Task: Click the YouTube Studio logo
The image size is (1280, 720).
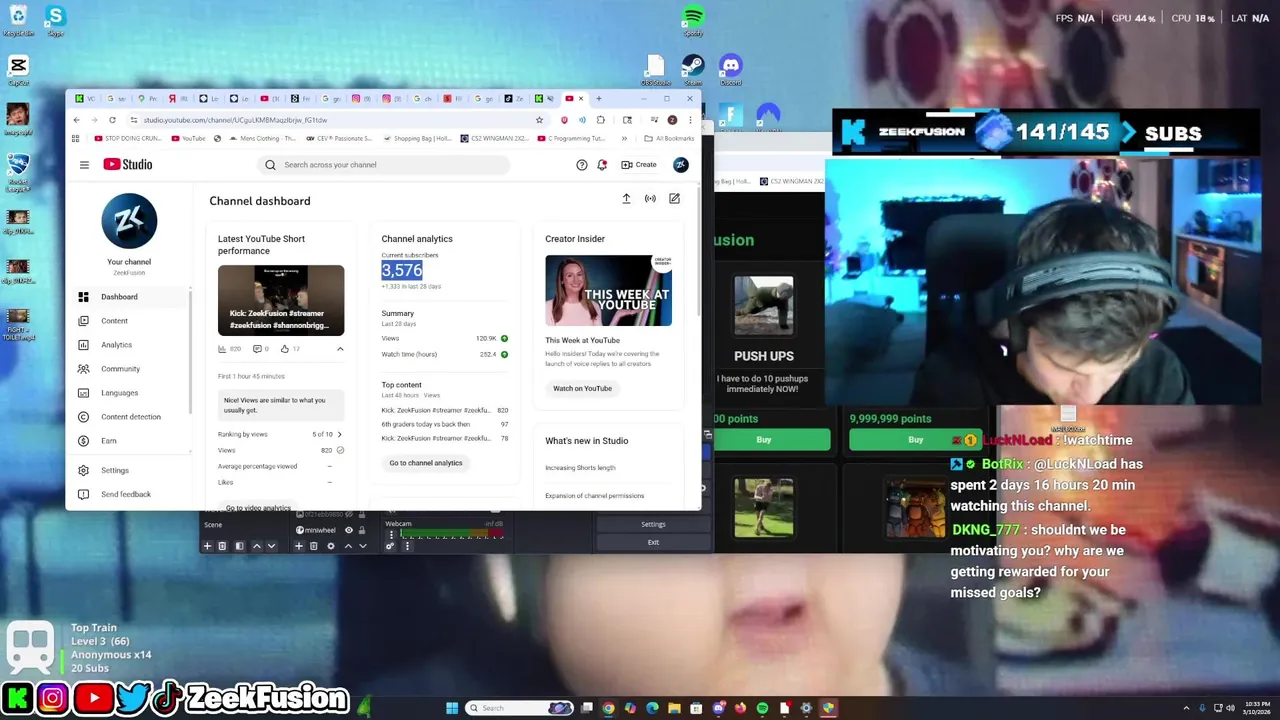Action: [128, 165]
